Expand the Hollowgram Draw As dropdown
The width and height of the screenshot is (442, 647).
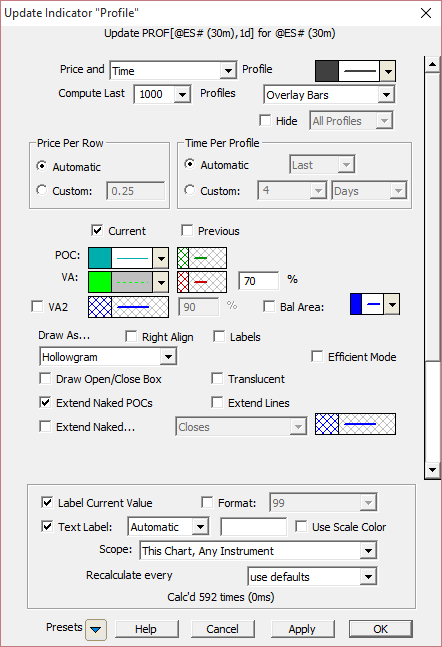(x=108, y=357)
